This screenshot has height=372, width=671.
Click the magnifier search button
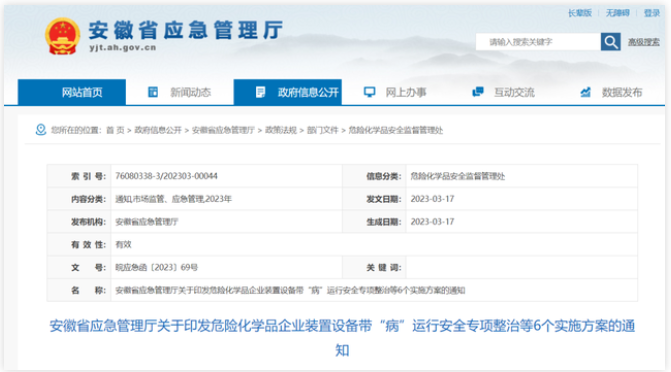(x=611, y=42)
